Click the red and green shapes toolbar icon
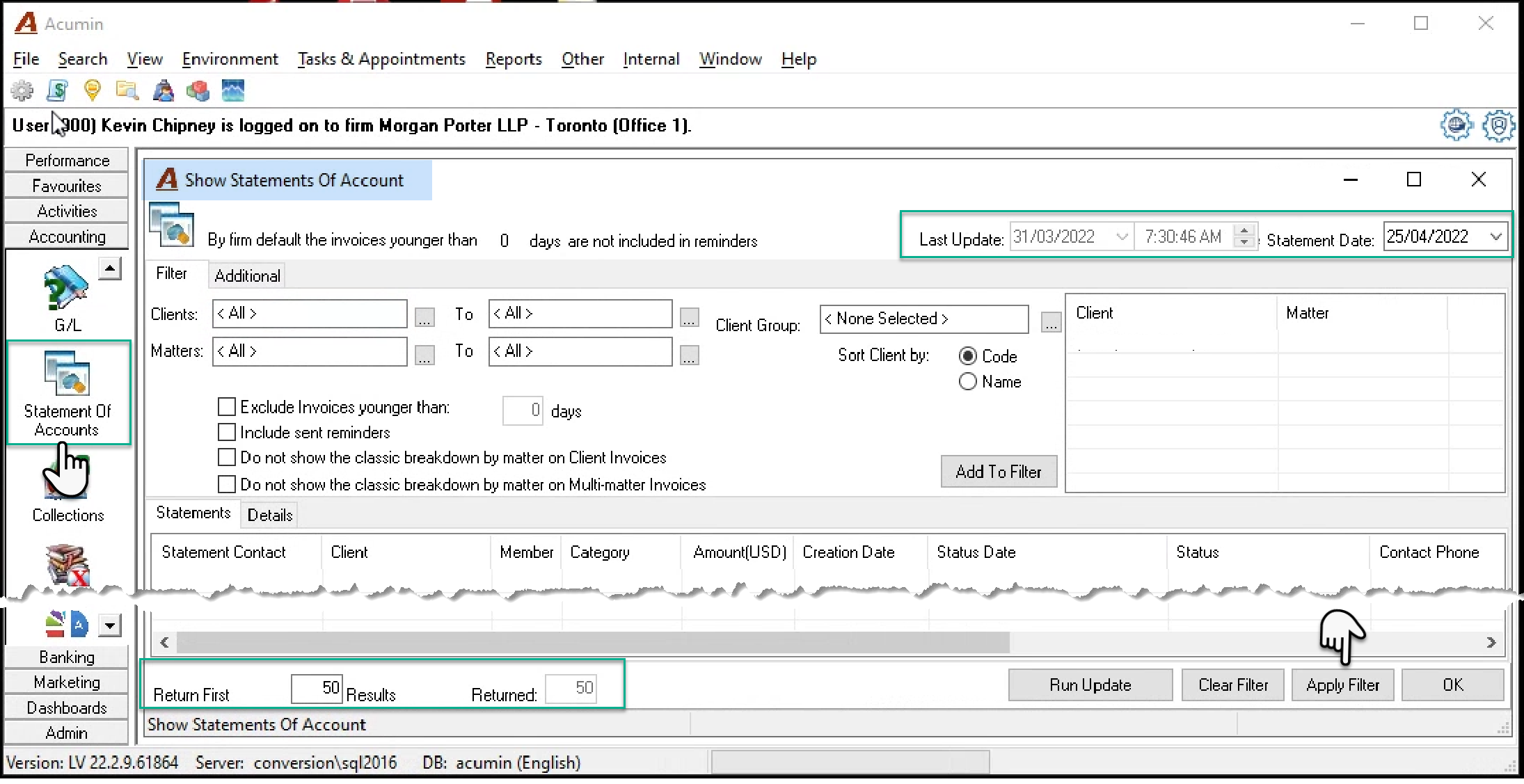1524x784 pixels. [198, 90]
